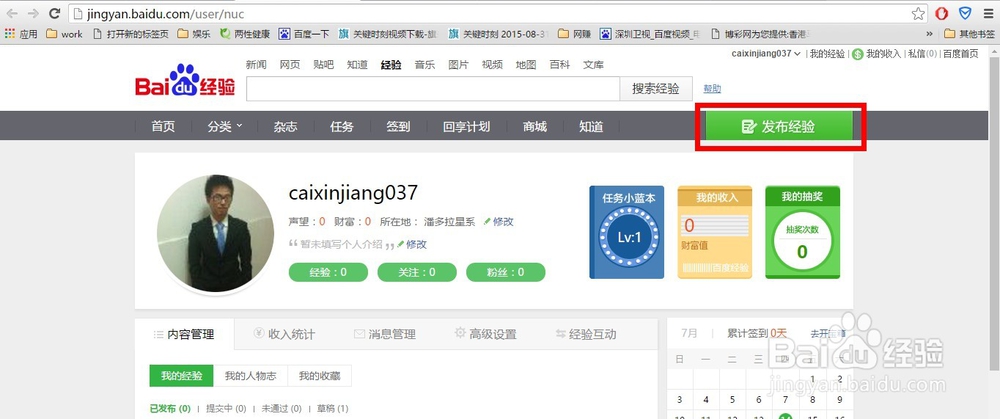1000x419 pixels.
Task: Open the 百度一下 bookmark
Action: (304, 34)
